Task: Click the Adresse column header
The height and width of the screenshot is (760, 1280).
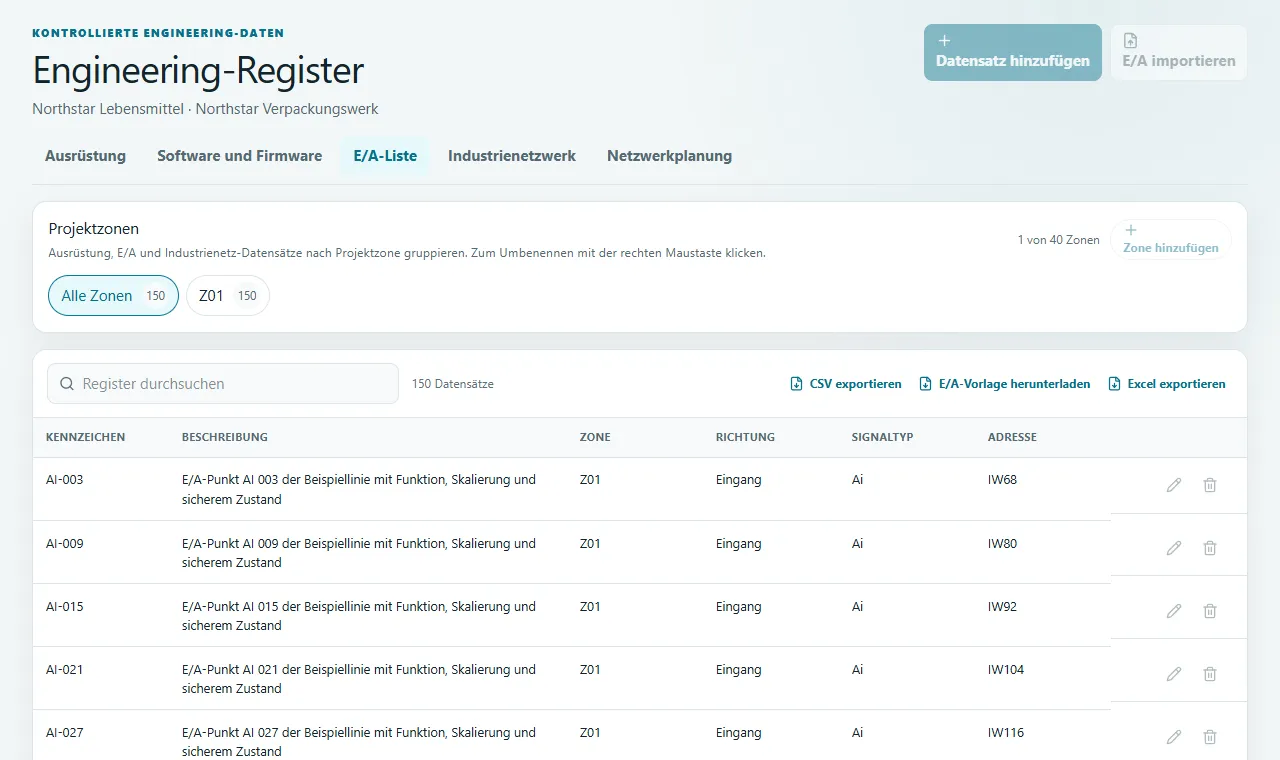Action: (x=1012, y=437)
